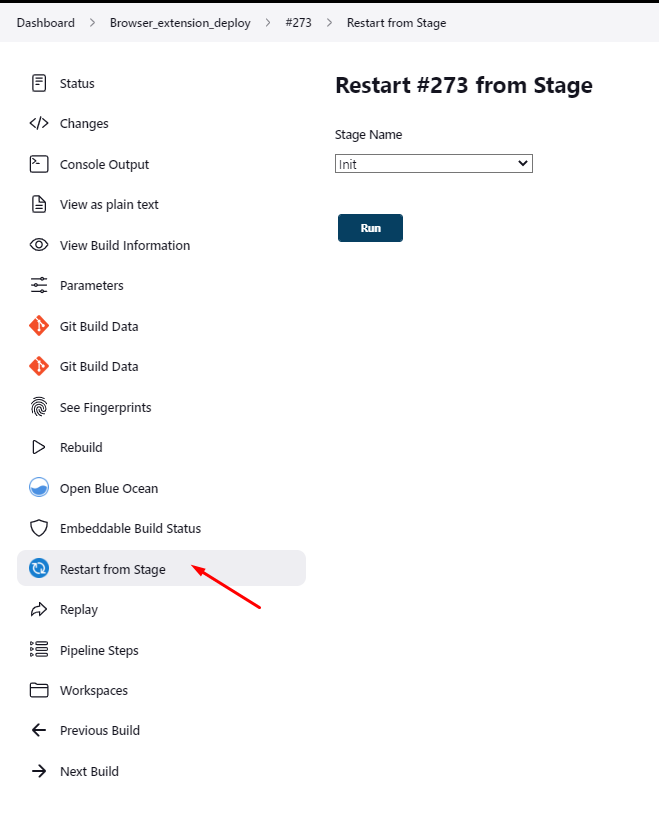Select the Status icon in sidebar

(38, 83)
